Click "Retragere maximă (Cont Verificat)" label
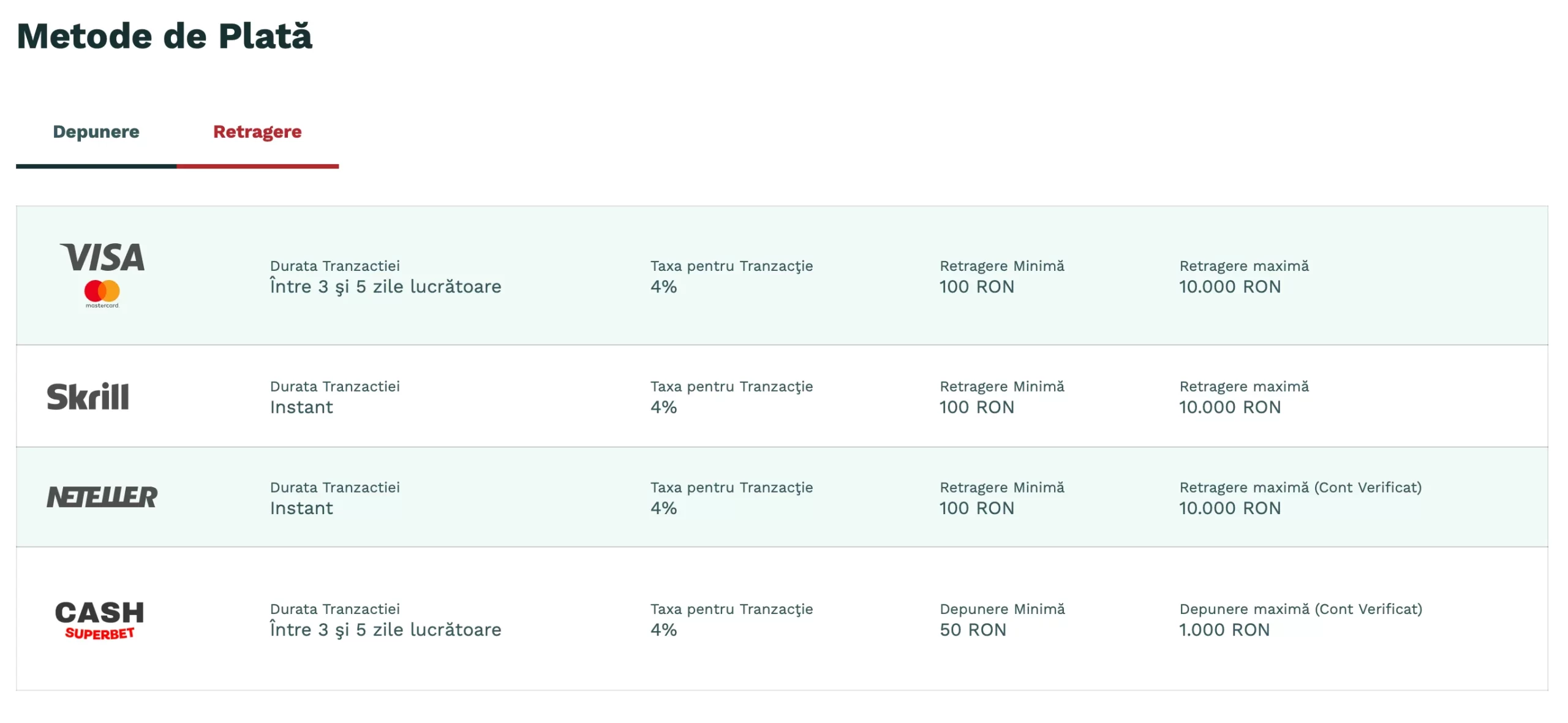1568x723 pixels. coord(1300,488)
